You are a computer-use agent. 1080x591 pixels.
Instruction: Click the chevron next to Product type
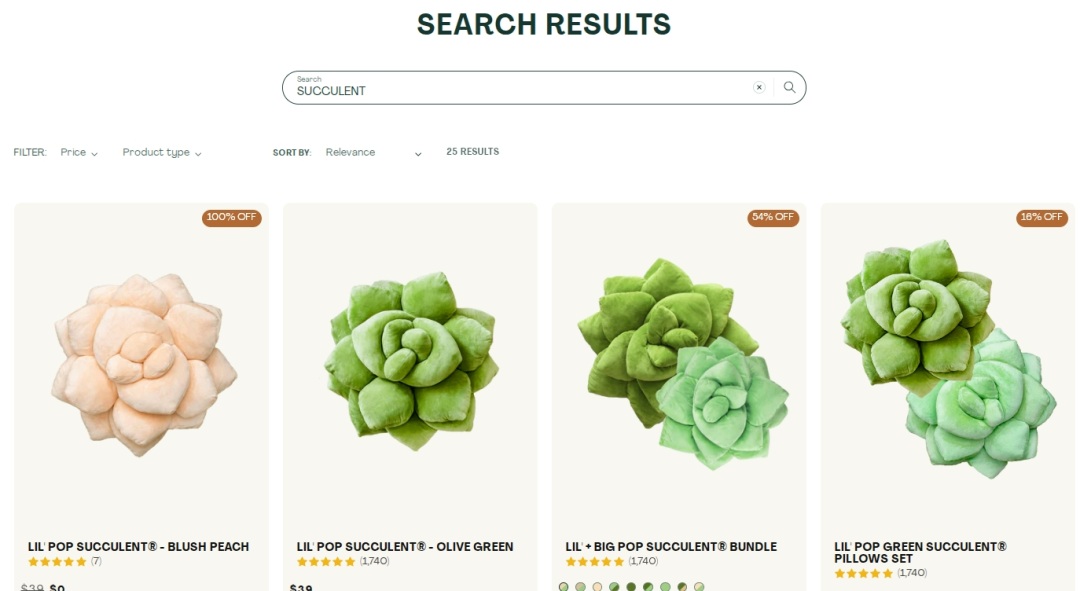pyautogui.click(x=198, y=152)
